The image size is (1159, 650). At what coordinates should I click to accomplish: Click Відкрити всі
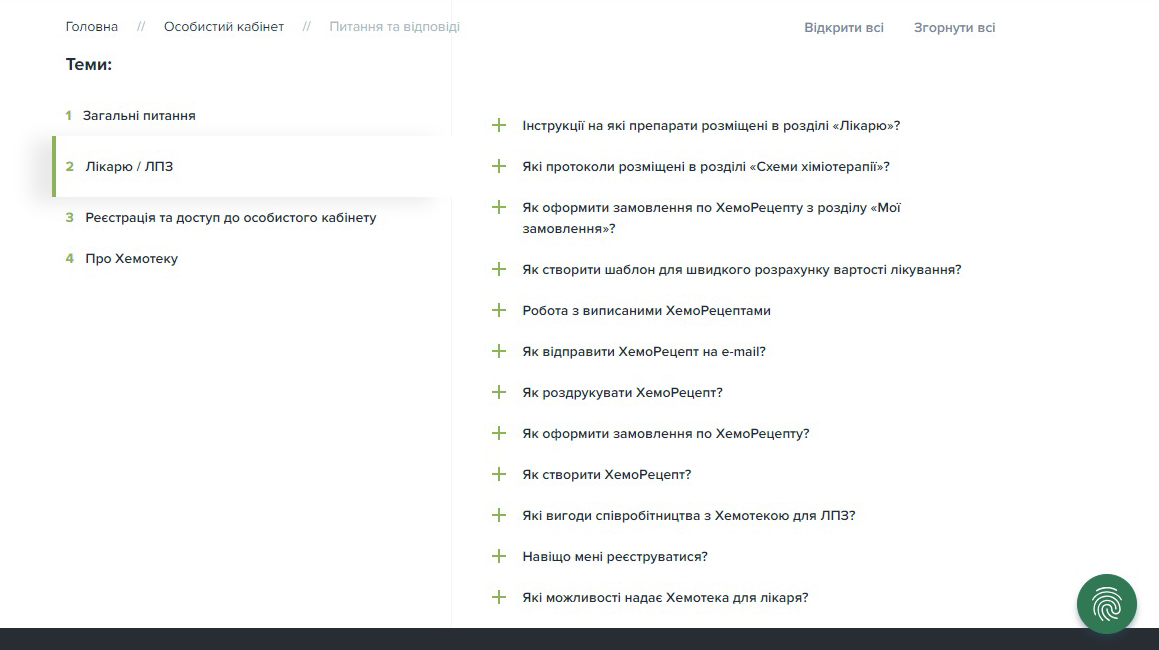click(843, 27)
